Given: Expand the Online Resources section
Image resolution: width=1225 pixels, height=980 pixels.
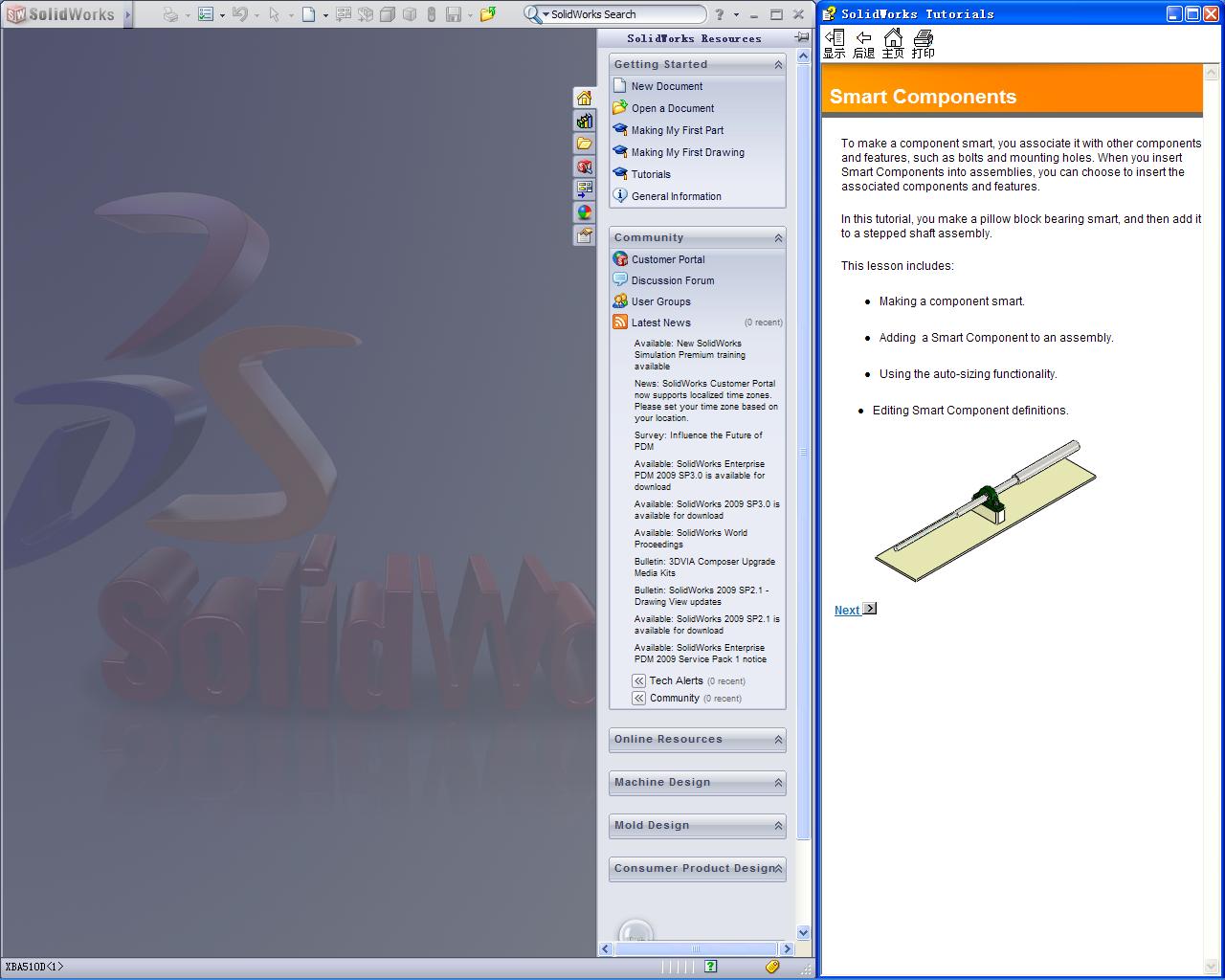Looking at the screenshot, I should coord(778,740).
